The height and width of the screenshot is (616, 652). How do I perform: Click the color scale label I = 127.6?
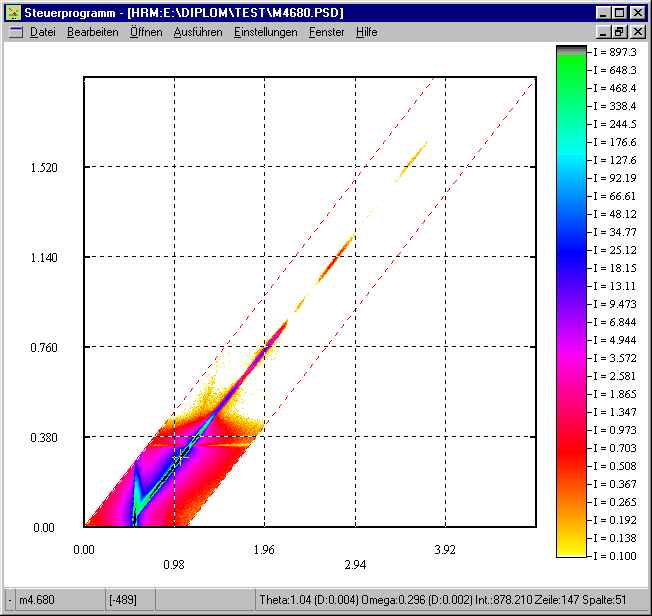click(x=615, y=160)
